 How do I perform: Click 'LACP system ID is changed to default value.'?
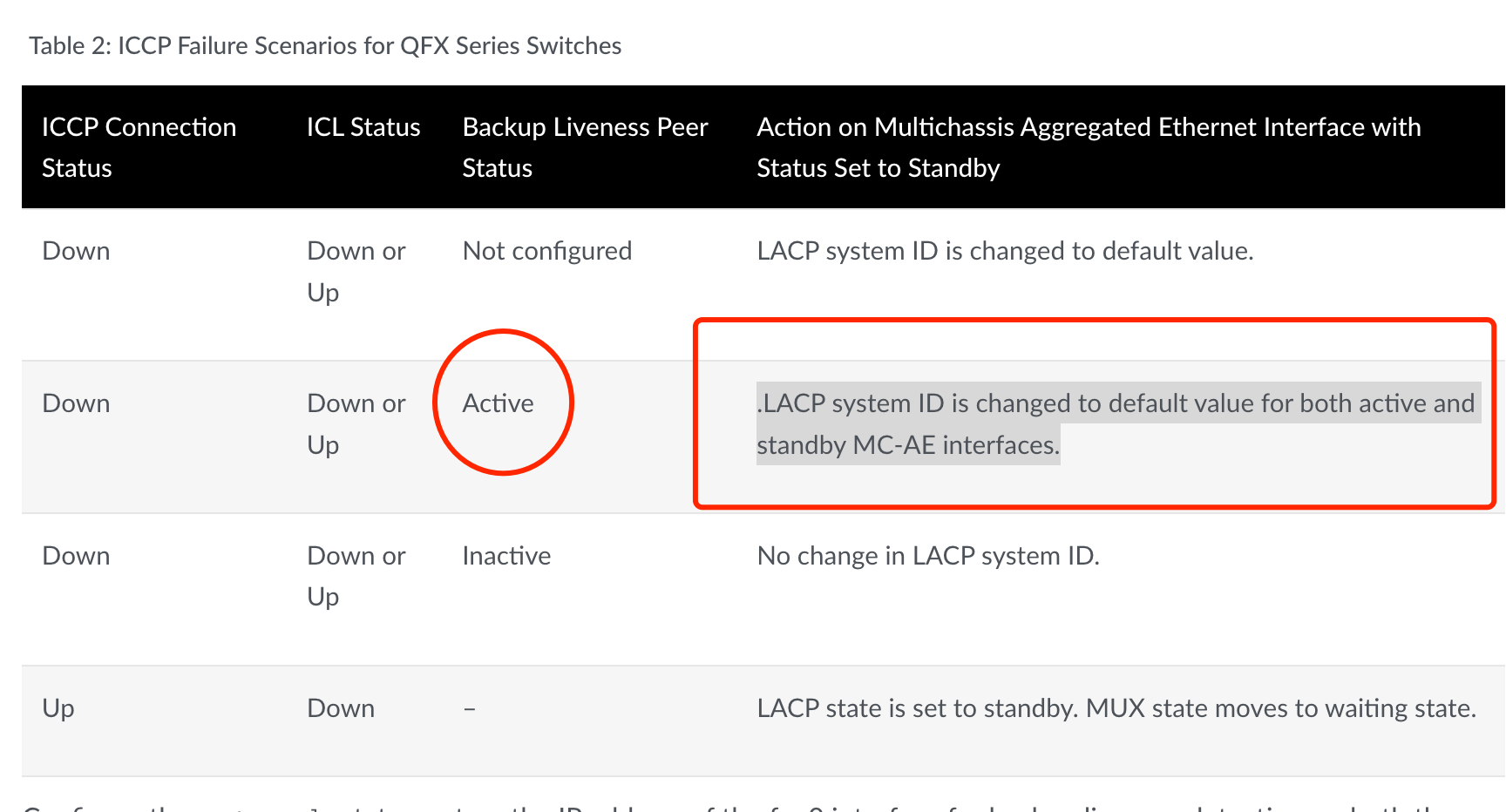pos(1005,251)
